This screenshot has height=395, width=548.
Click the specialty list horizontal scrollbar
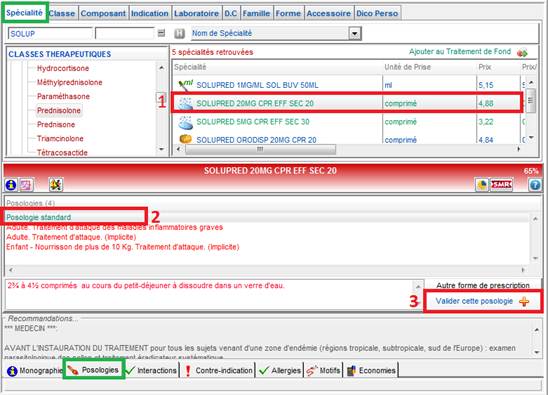click(x=260, y=149)
